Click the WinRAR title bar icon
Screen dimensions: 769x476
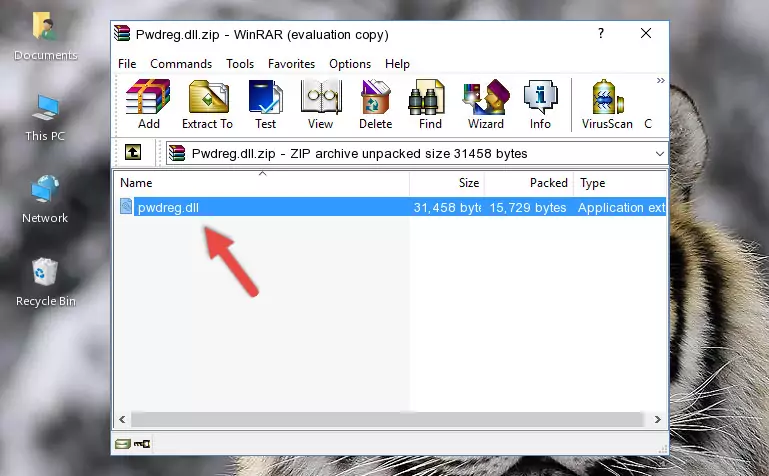click(122, 34)
